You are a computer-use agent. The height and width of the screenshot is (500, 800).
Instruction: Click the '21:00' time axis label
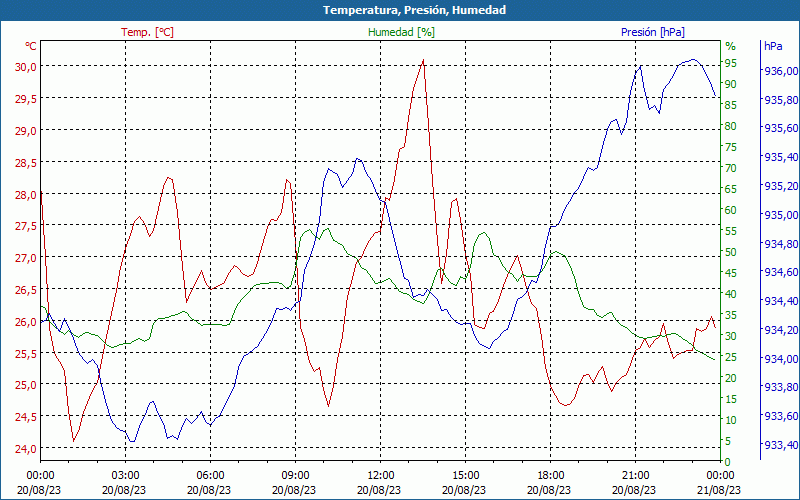click(636, 476)
